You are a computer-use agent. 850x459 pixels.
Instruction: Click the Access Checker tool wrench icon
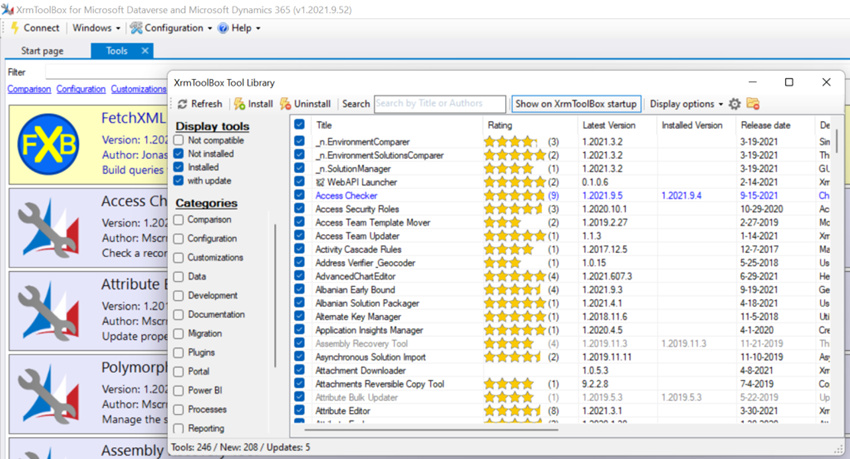[x=48, y=227]
